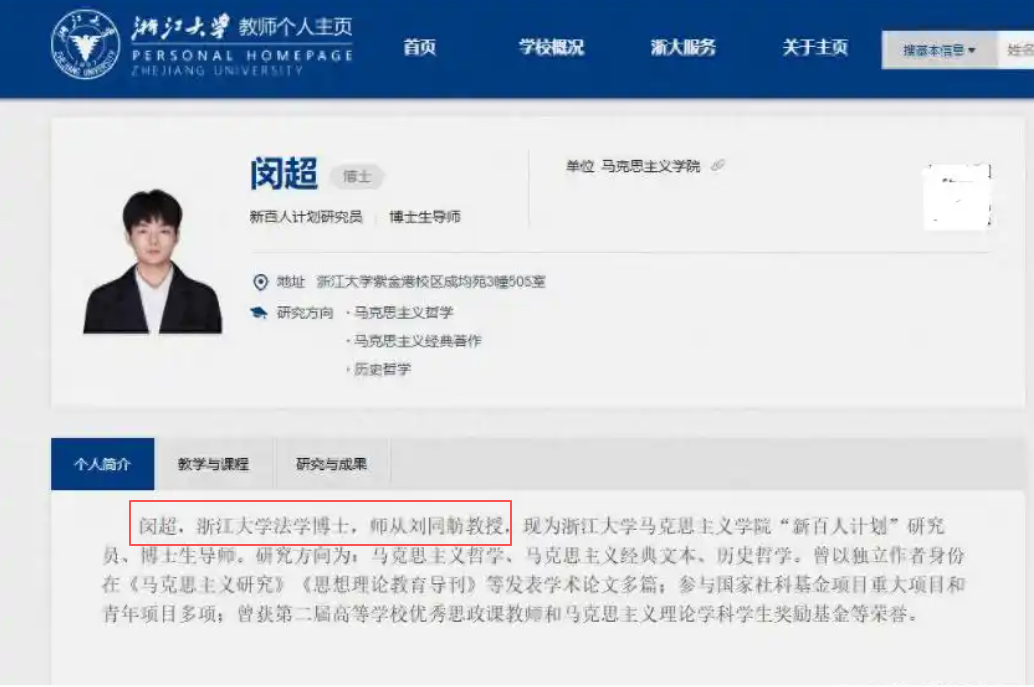Viewport: 1034px width, 687px height.
Task: Switch to the 研究与成果 tab
Action: coord(332,464)
